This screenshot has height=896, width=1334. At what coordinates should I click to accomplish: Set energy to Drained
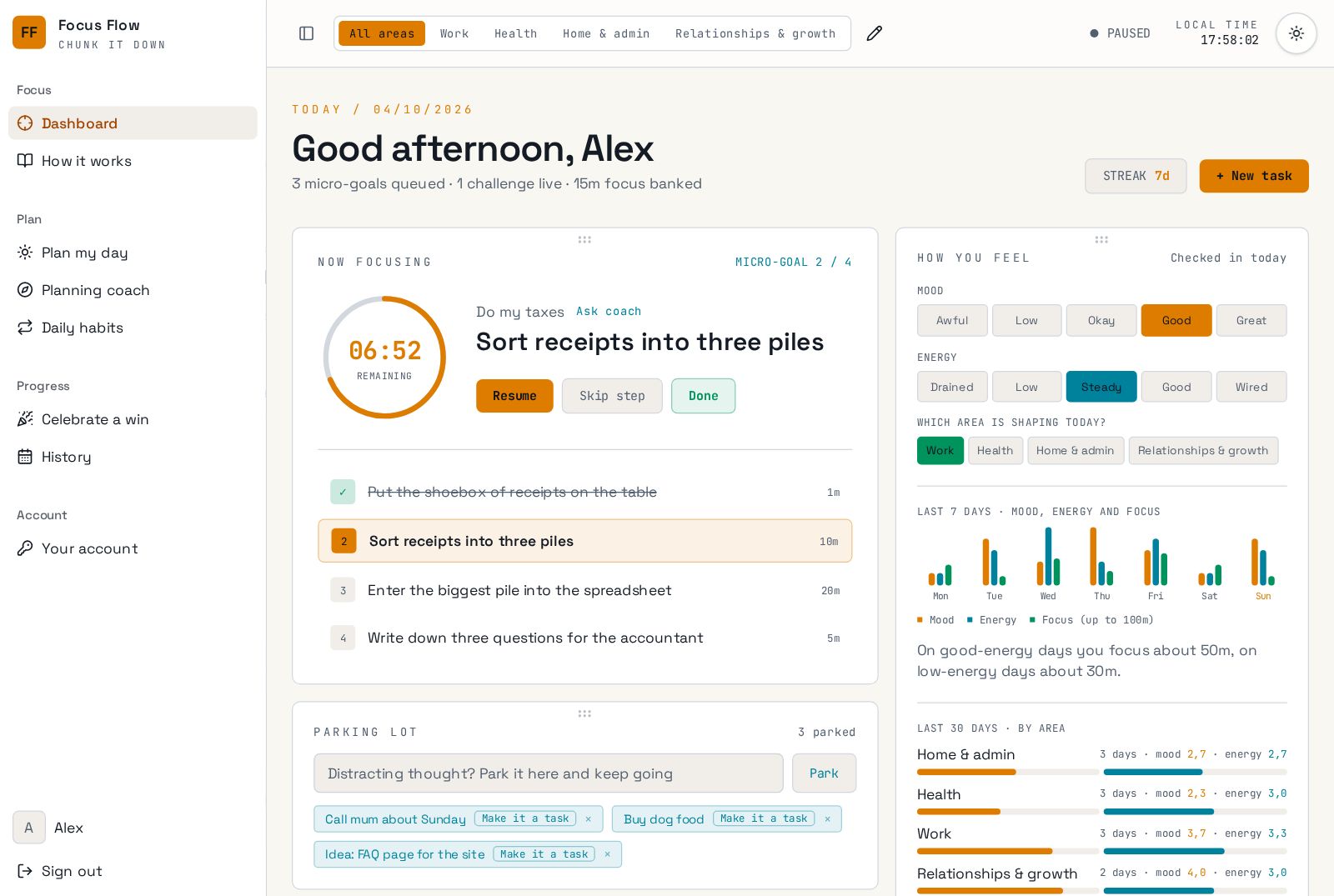[952, 387]
